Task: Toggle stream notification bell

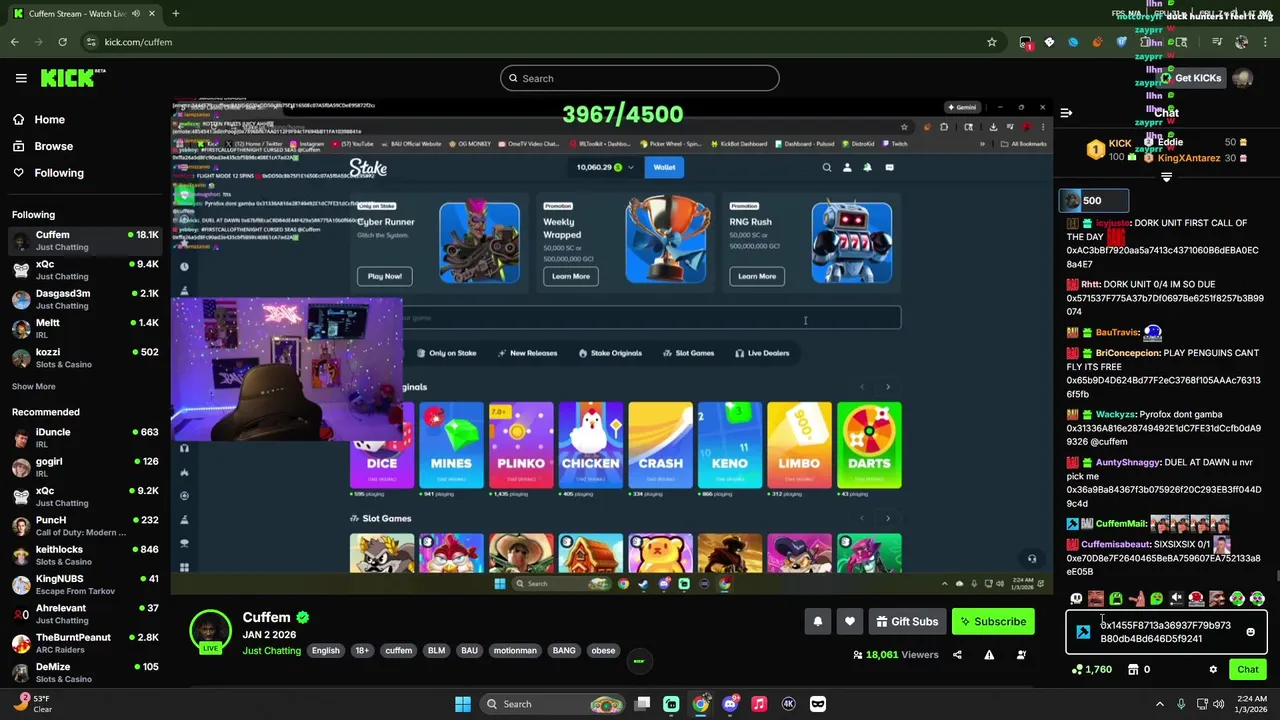Action: point(818,622)
